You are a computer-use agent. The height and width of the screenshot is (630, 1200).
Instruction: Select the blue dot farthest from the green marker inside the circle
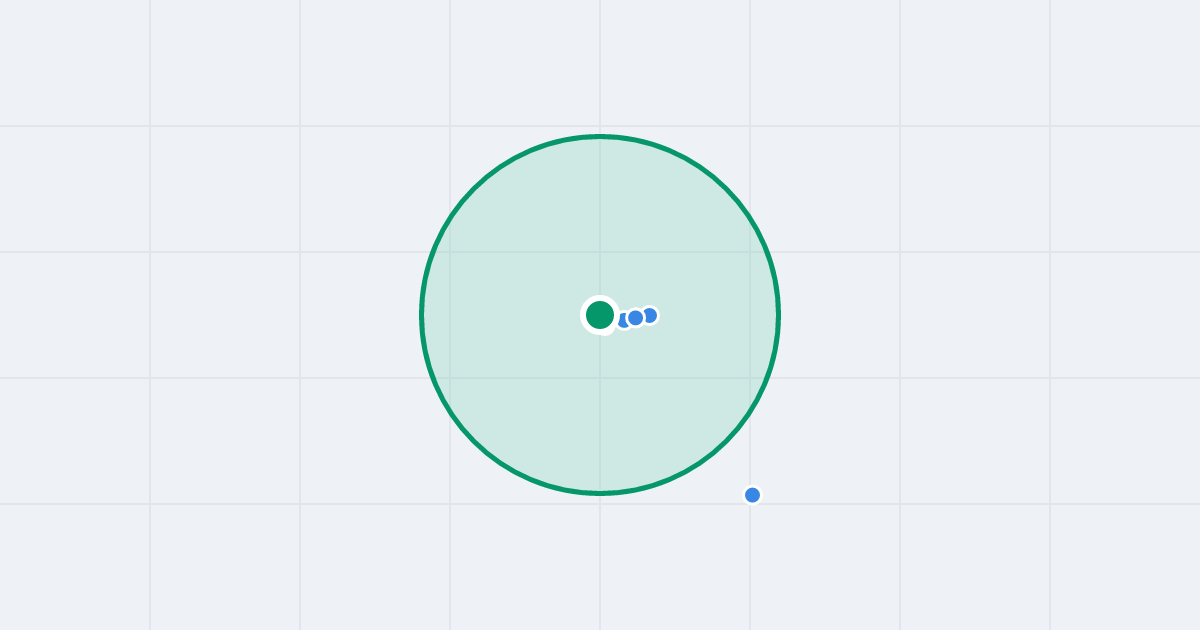click(x=649, y=315)
